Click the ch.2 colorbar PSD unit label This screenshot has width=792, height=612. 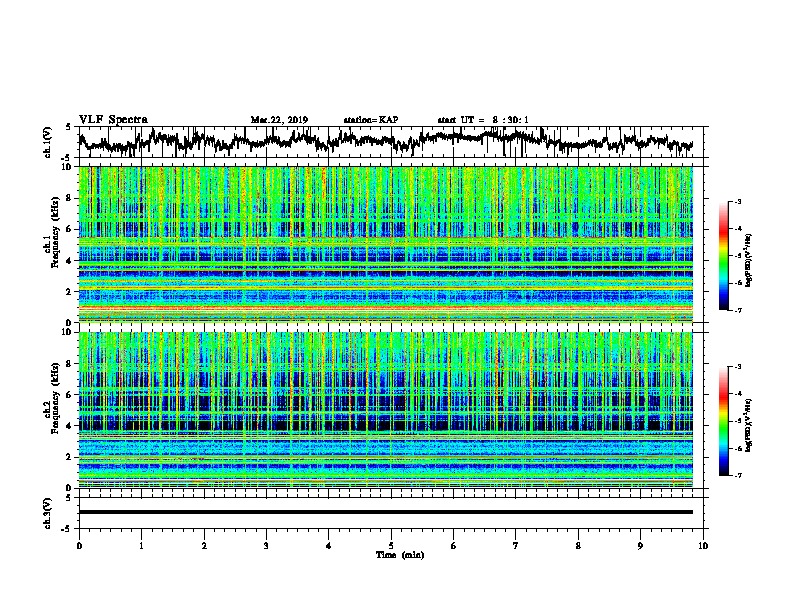pyautogui.click(x=748, y=425)
